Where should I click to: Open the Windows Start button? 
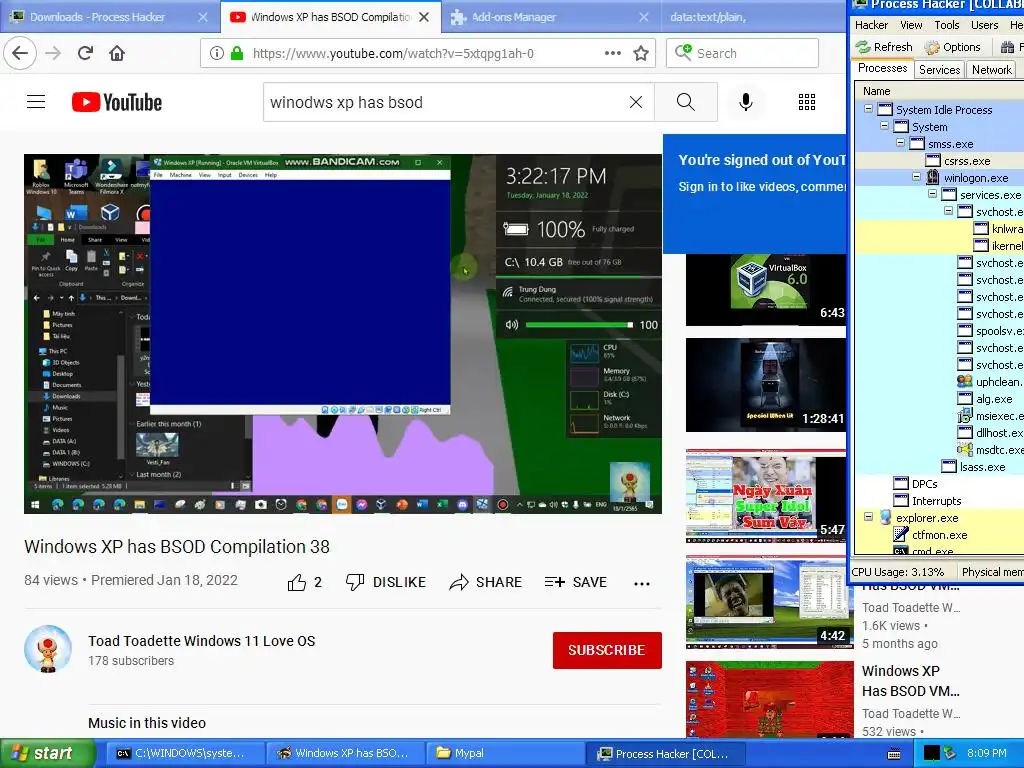(47, 753)
